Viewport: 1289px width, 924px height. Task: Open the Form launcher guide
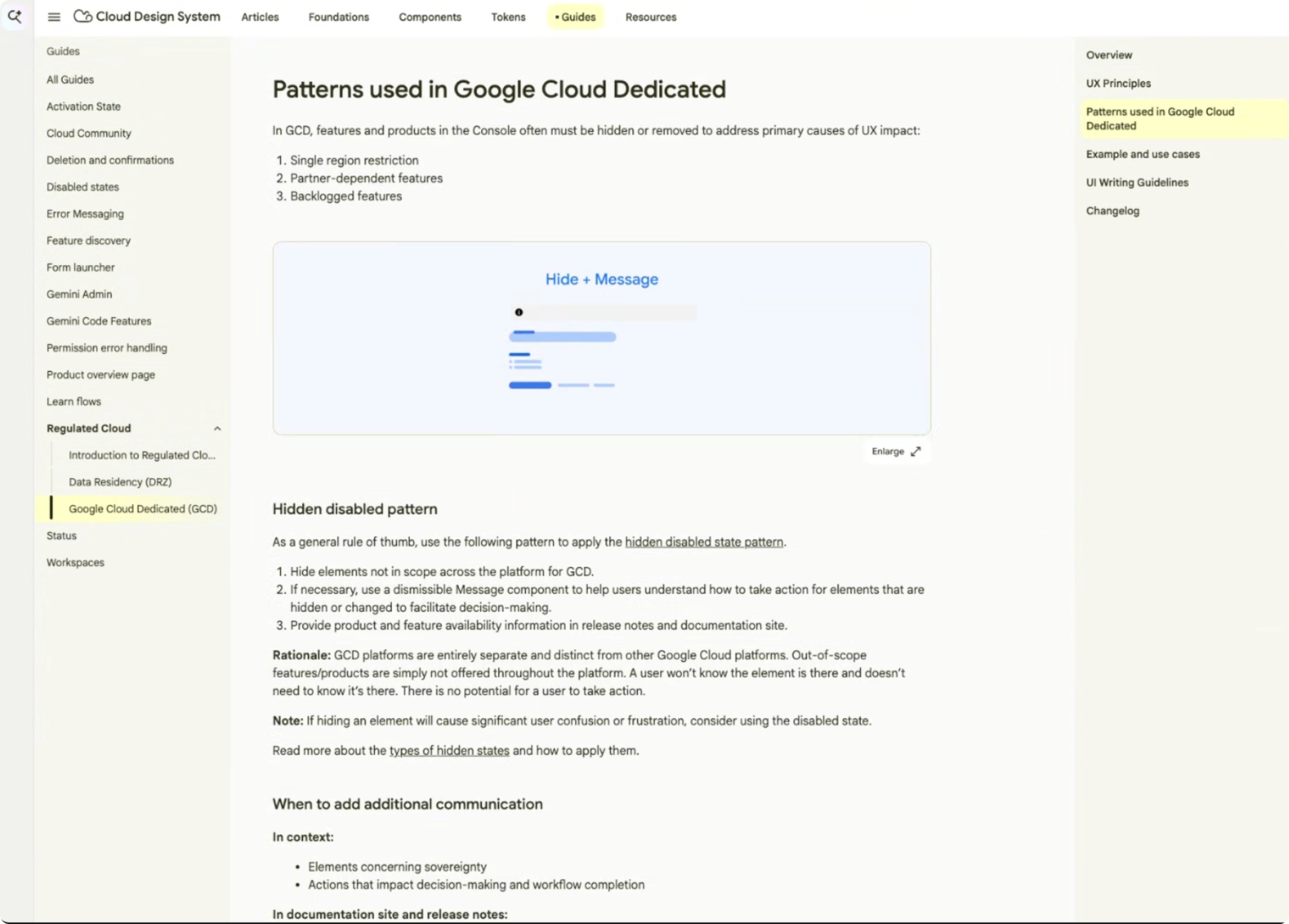click(81, 267)
